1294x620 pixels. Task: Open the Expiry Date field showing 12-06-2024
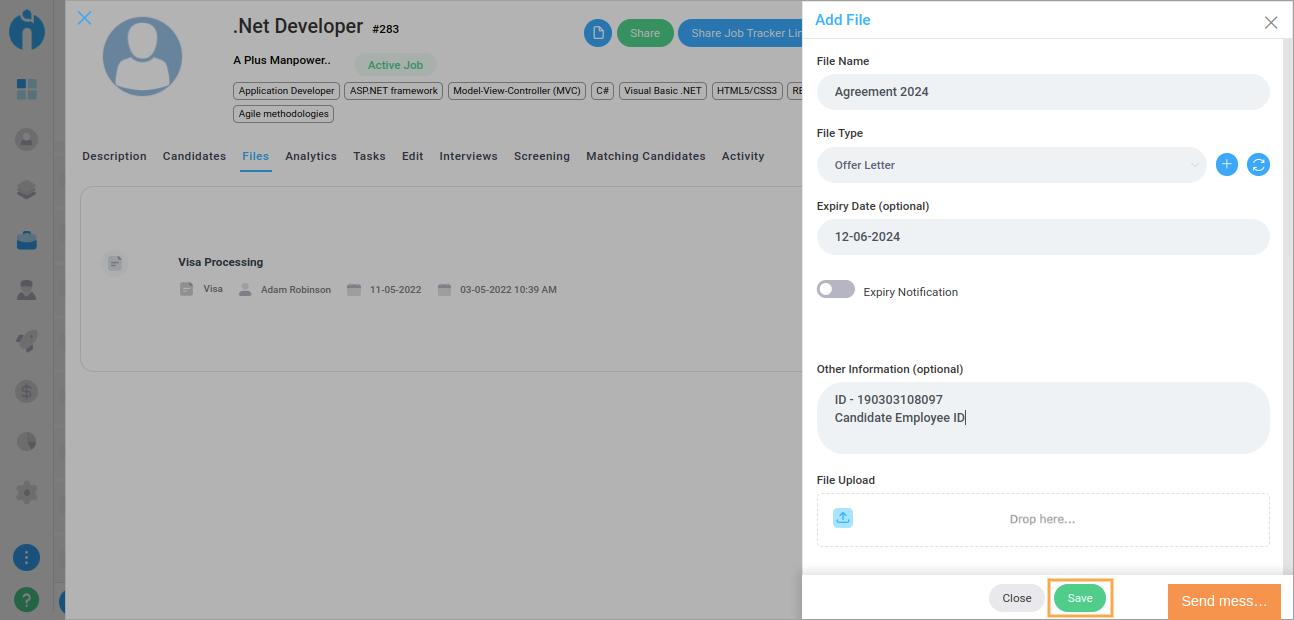pyautogui.click(x=1043, y=237)
